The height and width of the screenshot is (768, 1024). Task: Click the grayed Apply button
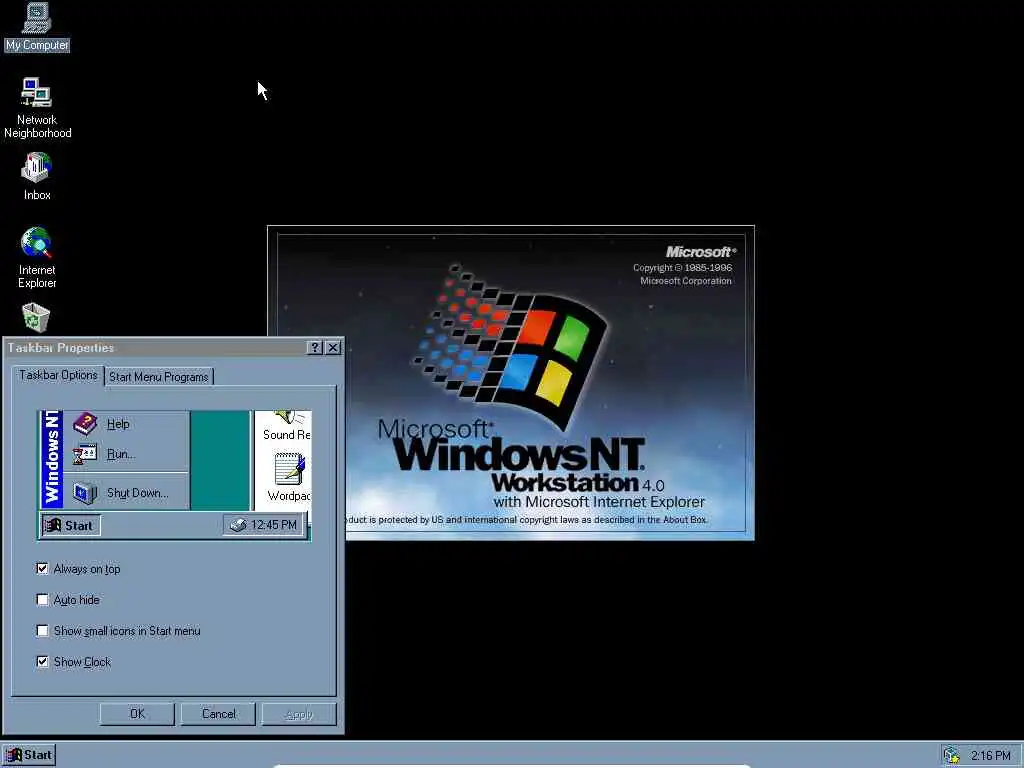click(299, 714)
